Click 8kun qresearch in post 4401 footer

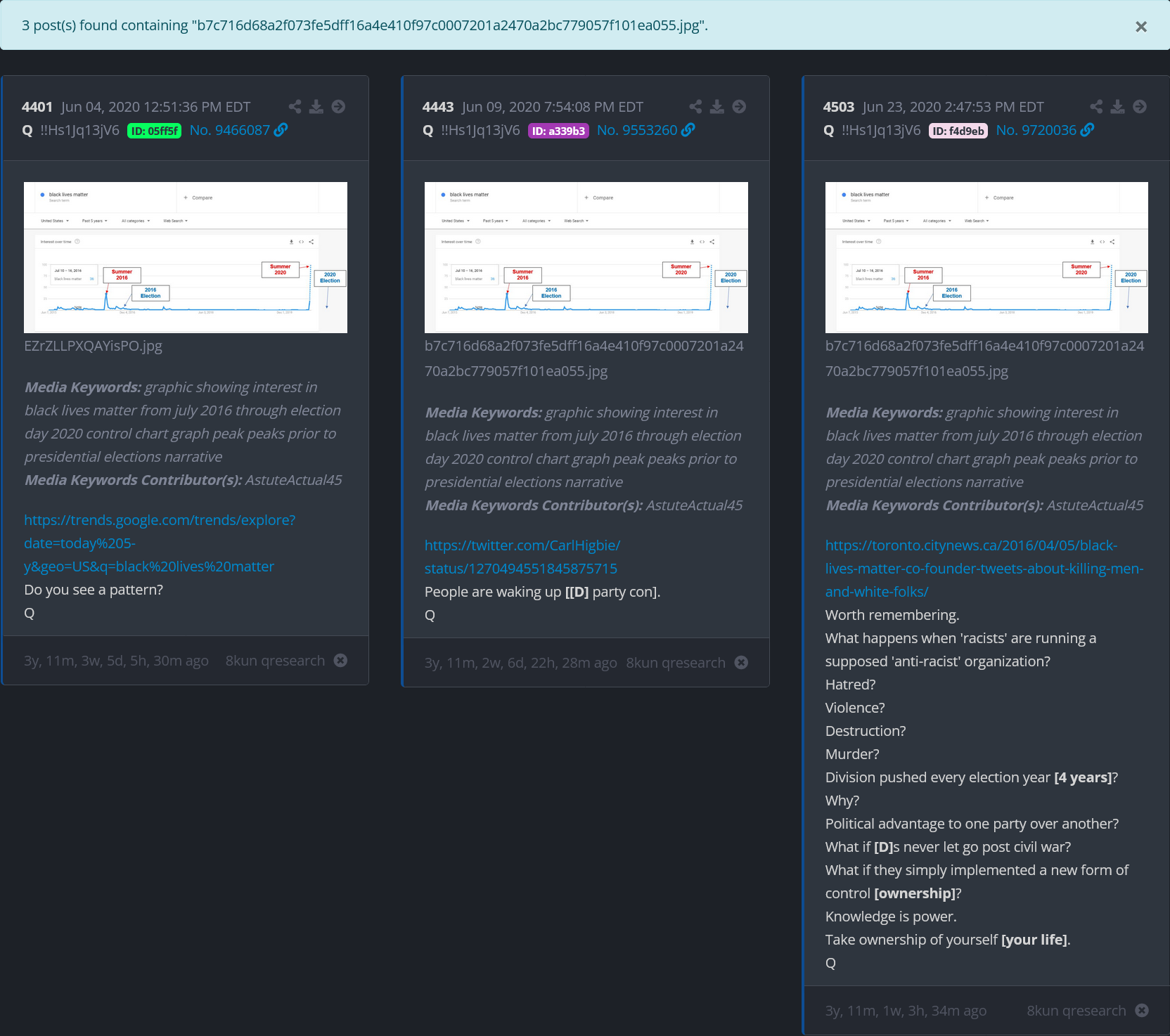(275, 661)
